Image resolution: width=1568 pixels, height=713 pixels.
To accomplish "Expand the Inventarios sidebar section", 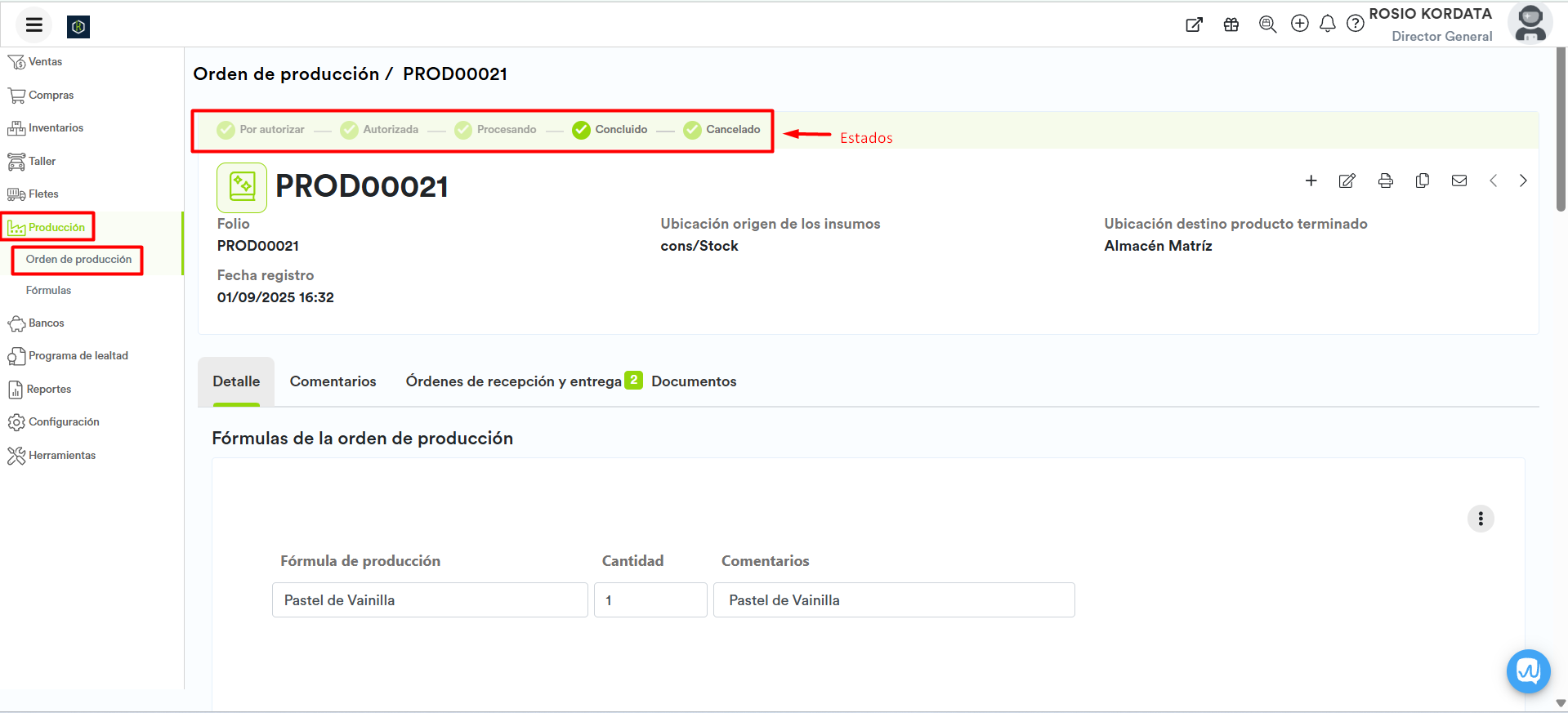I will (x=56, y=128).
